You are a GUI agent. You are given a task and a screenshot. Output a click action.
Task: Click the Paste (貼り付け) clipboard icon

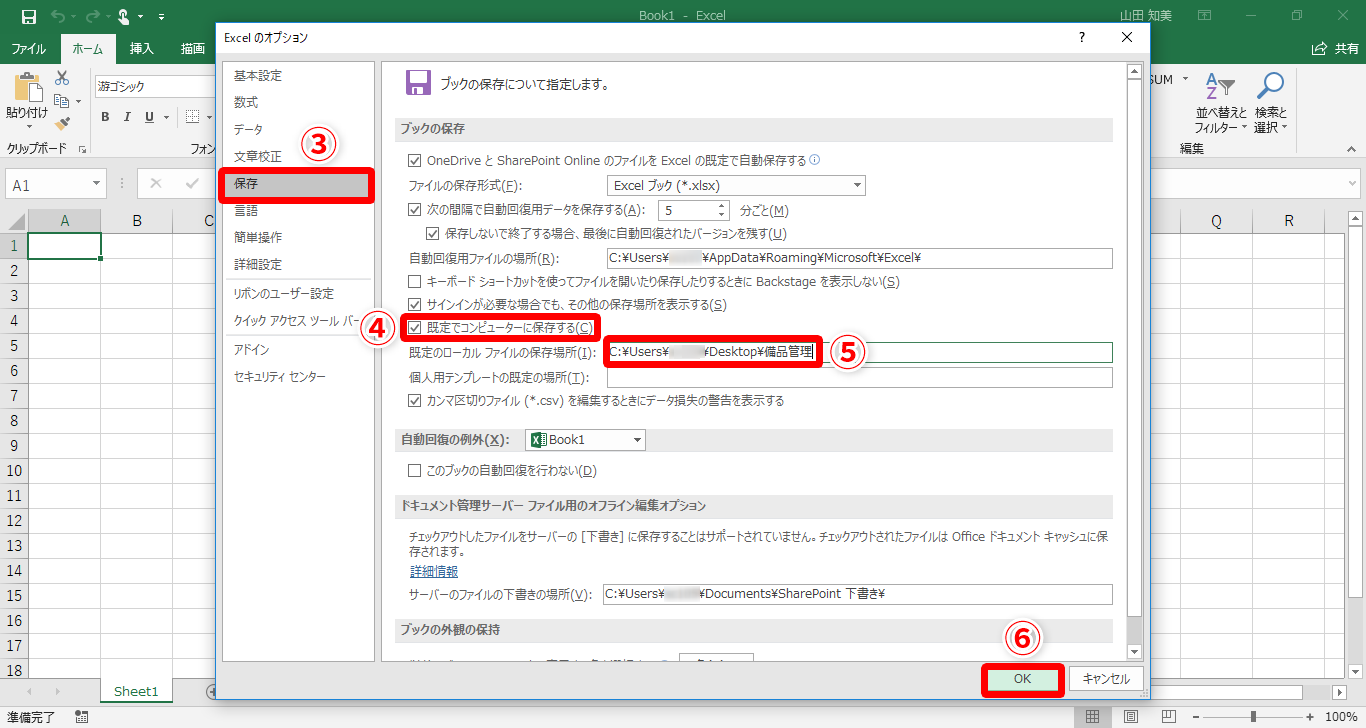click(x=27, y=88)
